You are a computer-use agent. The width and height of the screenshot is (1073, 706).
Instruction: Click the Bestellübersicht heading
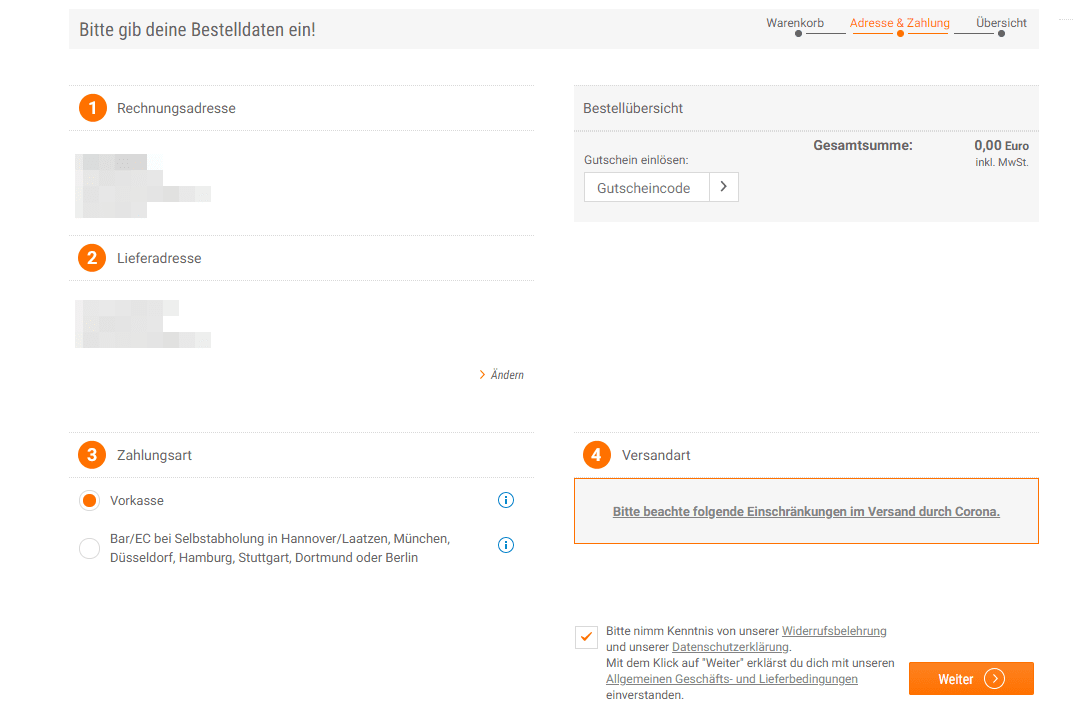(633, 108)
